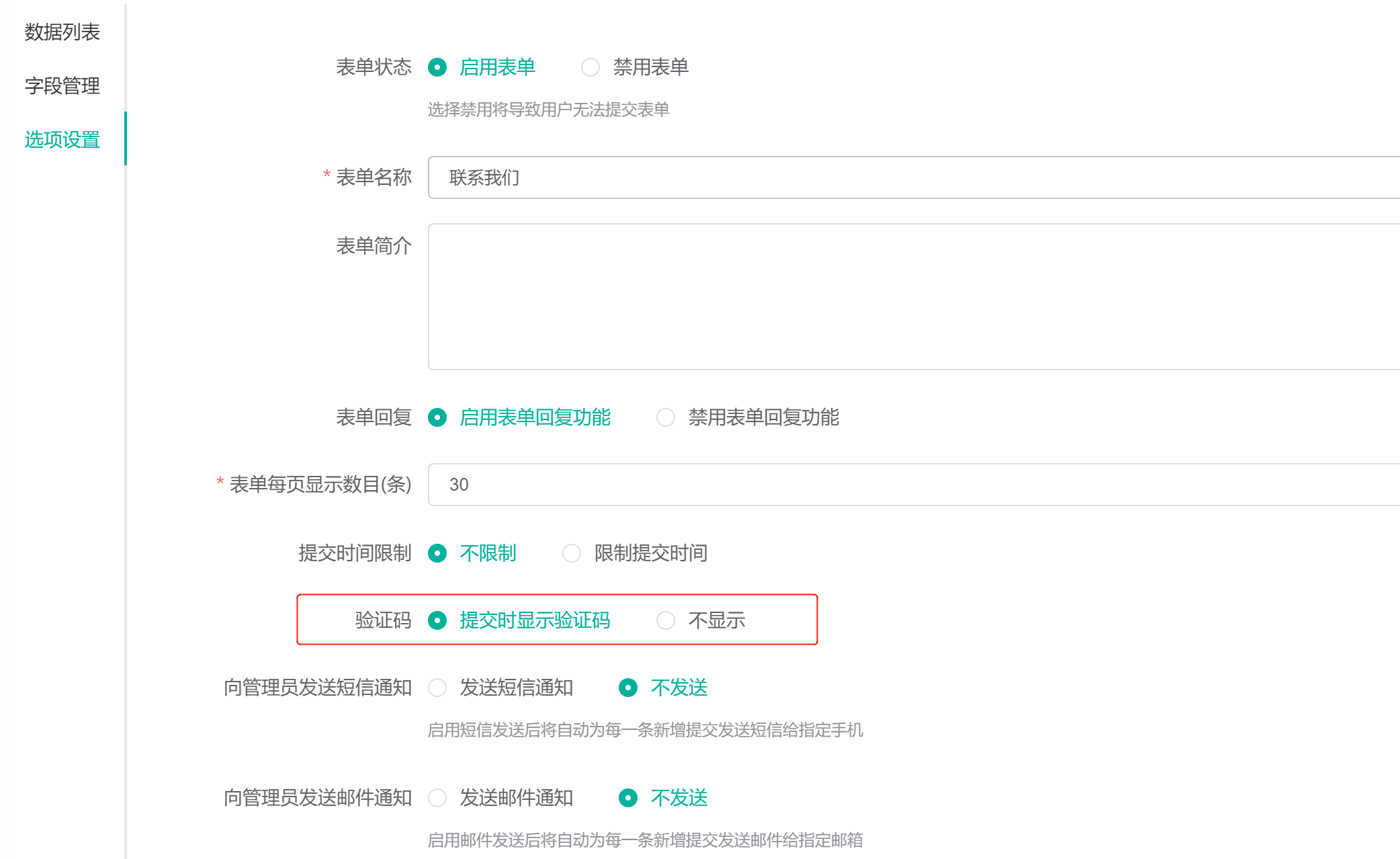1400x859 pixels.
Task: Select 选项设置 sidebar item
Action: click(62, 139)
